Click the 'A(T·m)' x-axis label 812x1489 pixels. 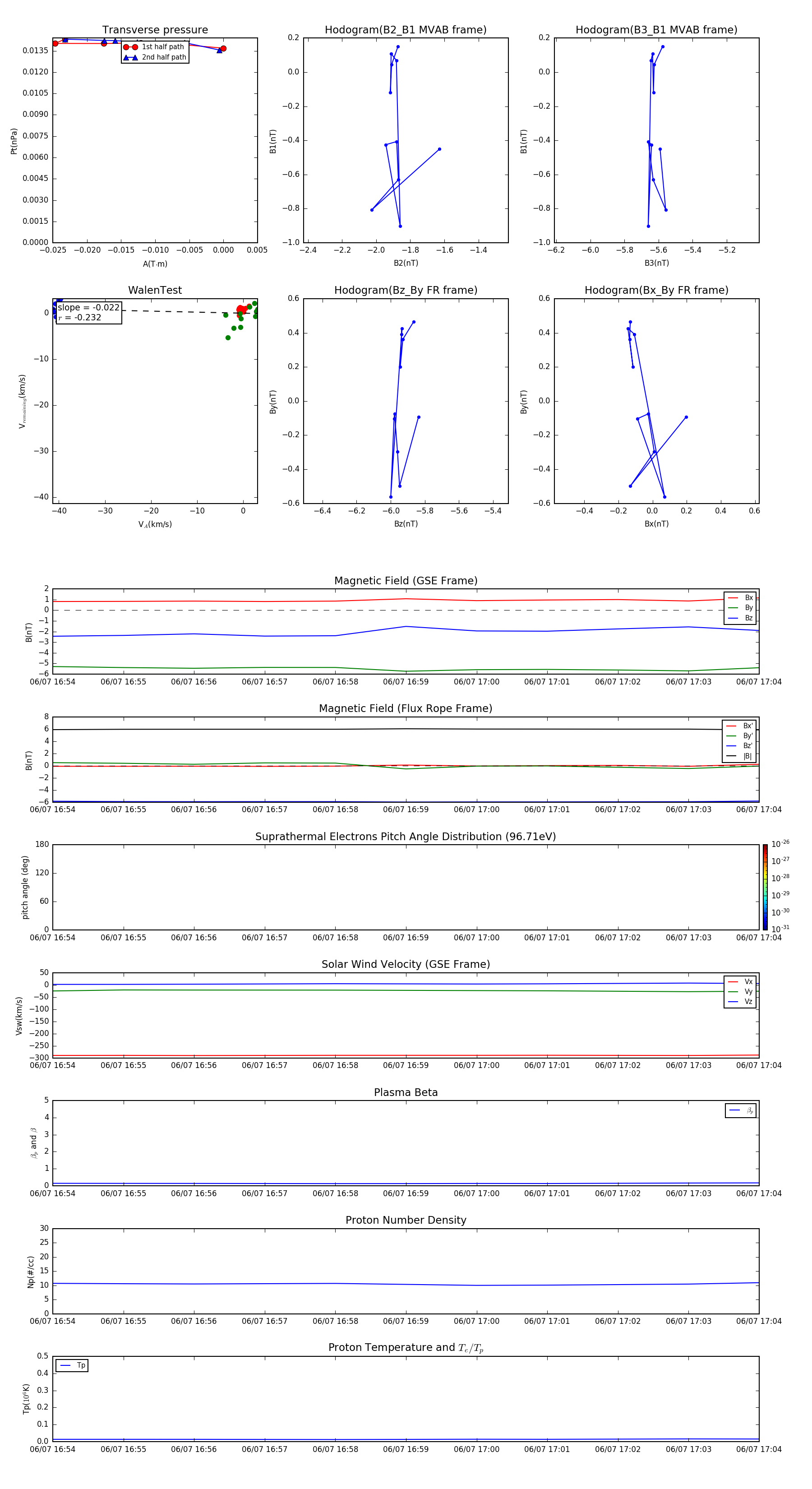(155, 264)
